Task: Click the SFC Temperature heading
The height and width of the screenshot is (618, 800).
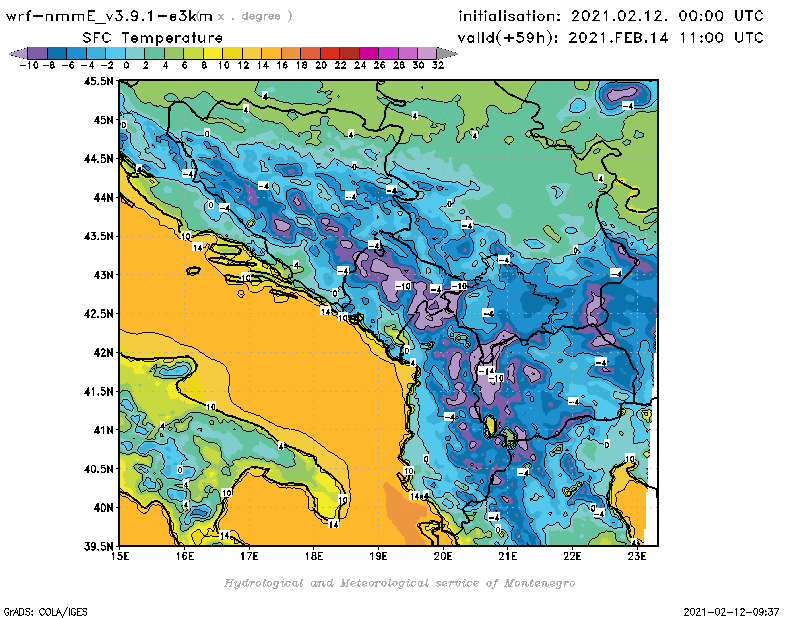Action: click(153, 38)
